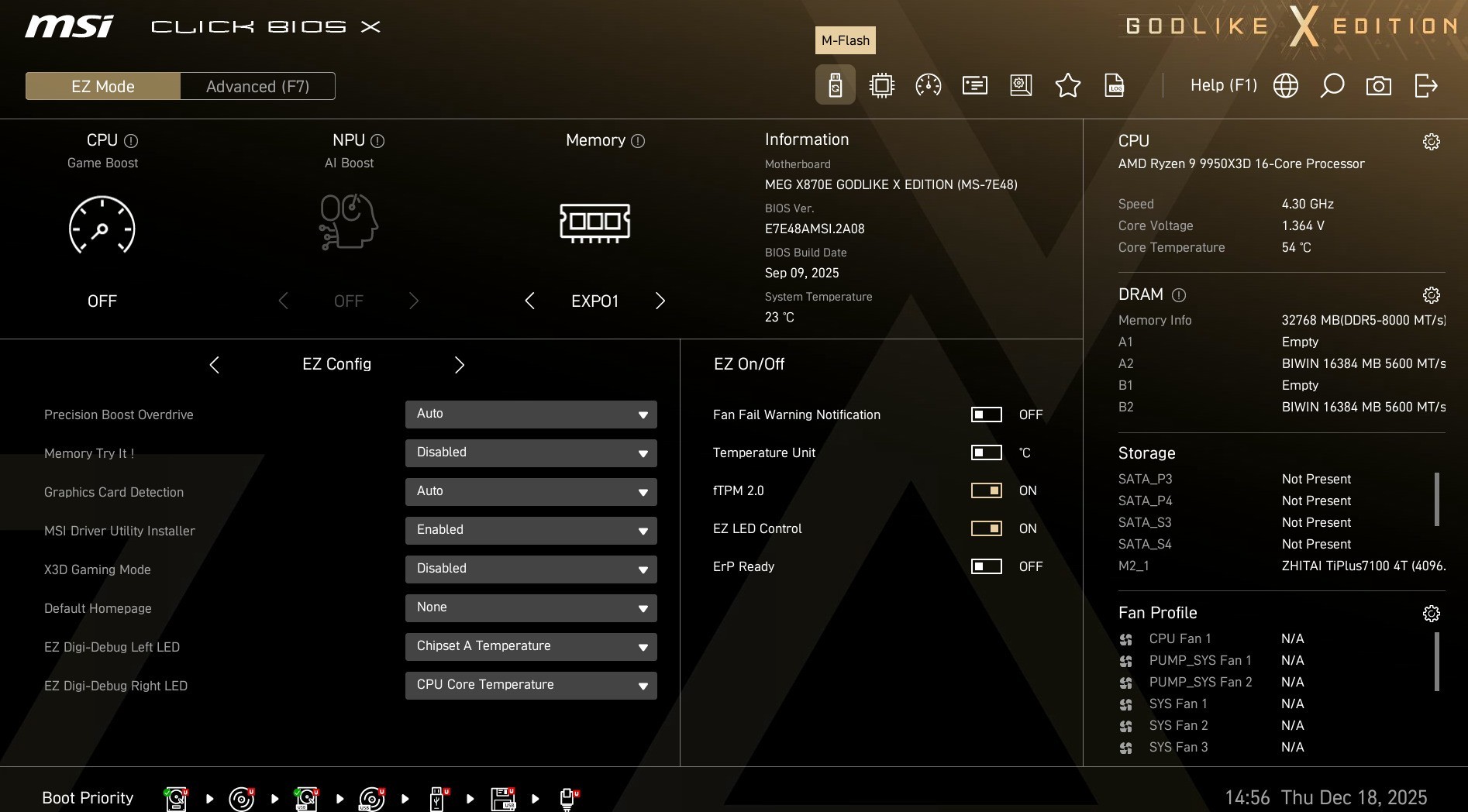Click the screenshot camera icon
Screen dimensions: 1468x812
click(1378, 85)
